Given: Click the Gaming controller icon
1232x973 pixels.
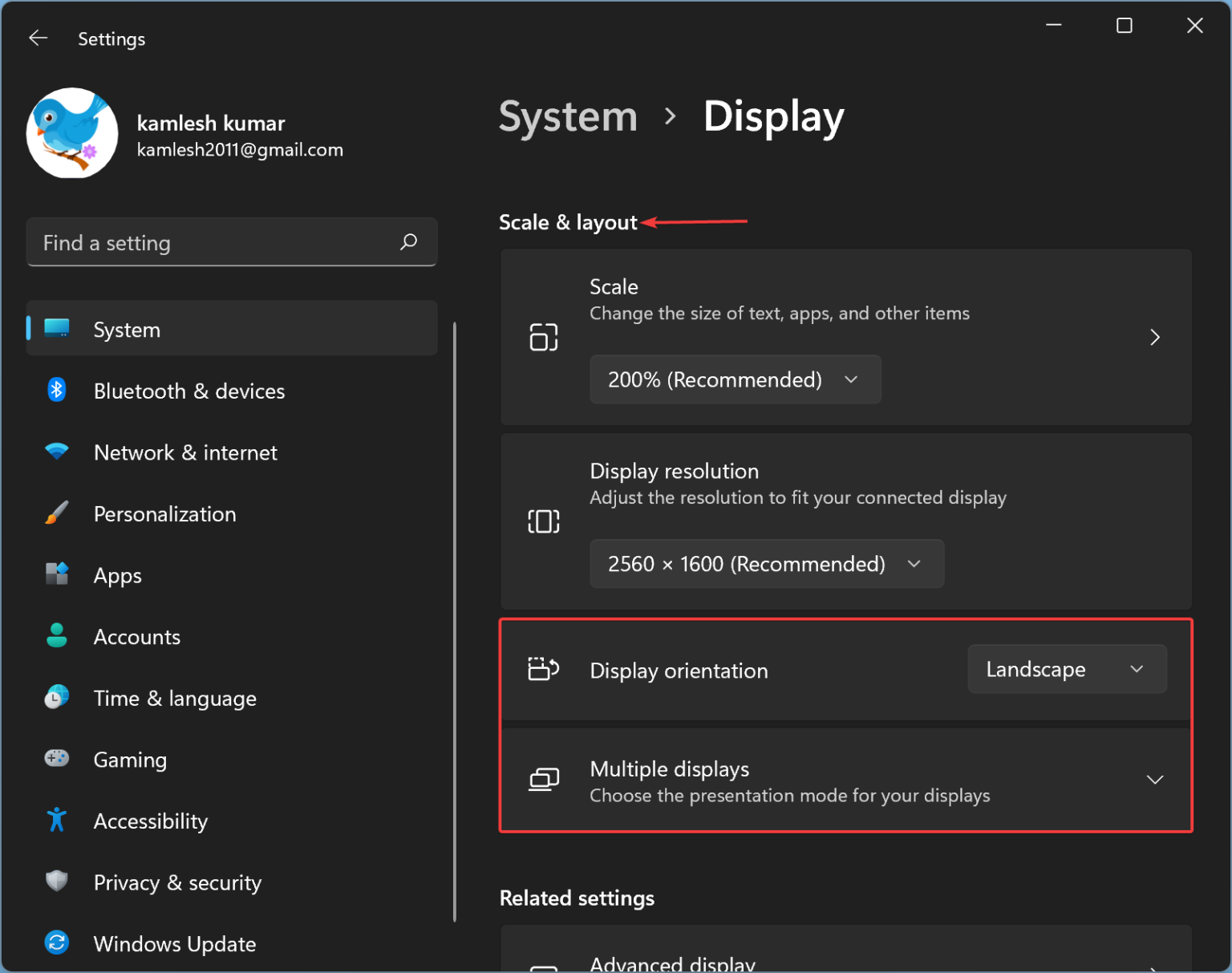Looking at the screenshot, I should pos(56,759).
